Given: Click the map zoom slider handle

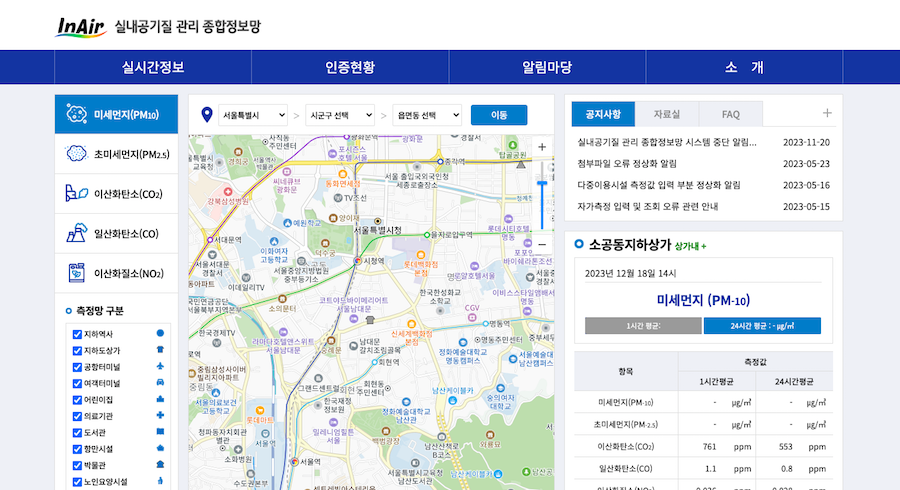Looking at the screenshot, I should pos(542,181).
